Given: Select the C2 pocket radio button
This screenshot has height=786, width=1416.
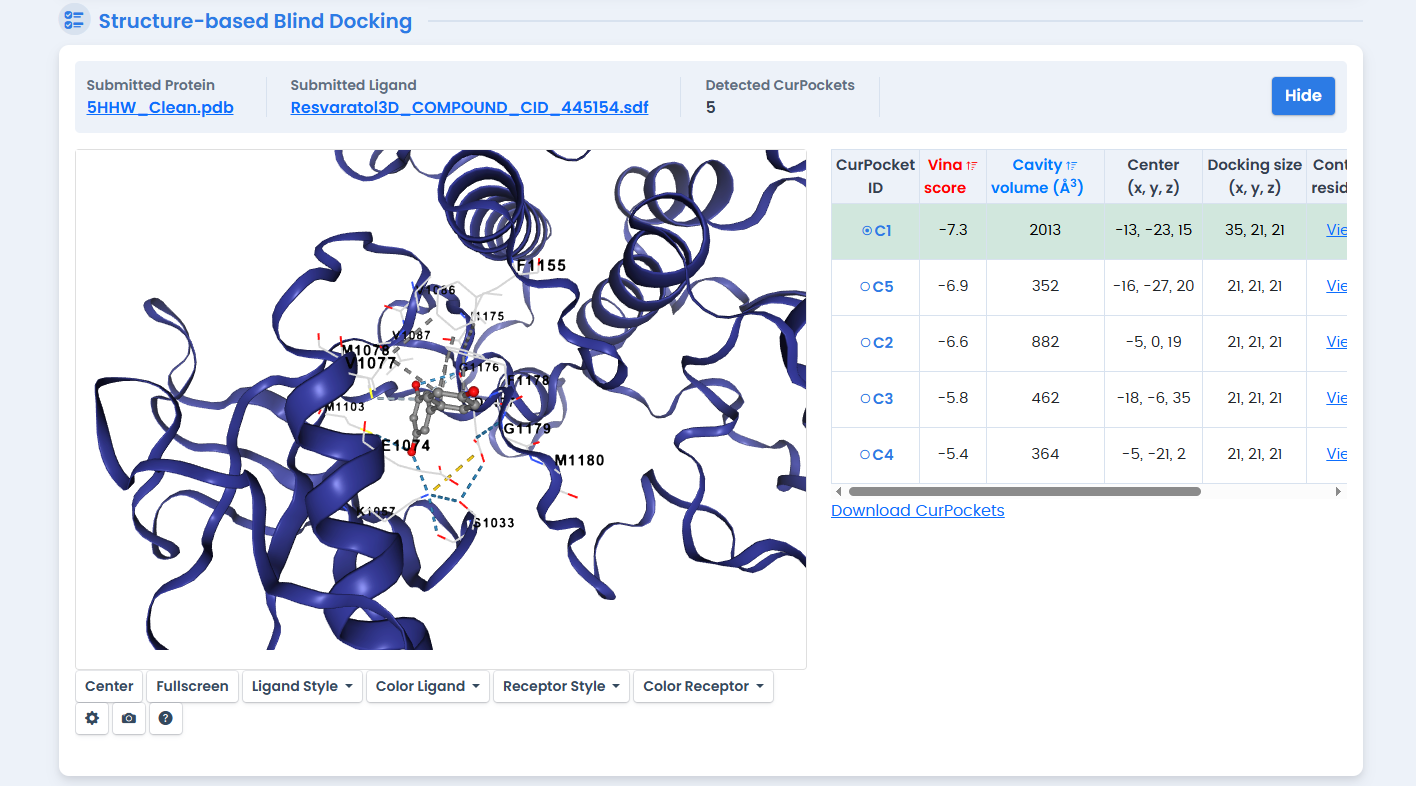Looking at the screenshot, I should coord(866,343).
